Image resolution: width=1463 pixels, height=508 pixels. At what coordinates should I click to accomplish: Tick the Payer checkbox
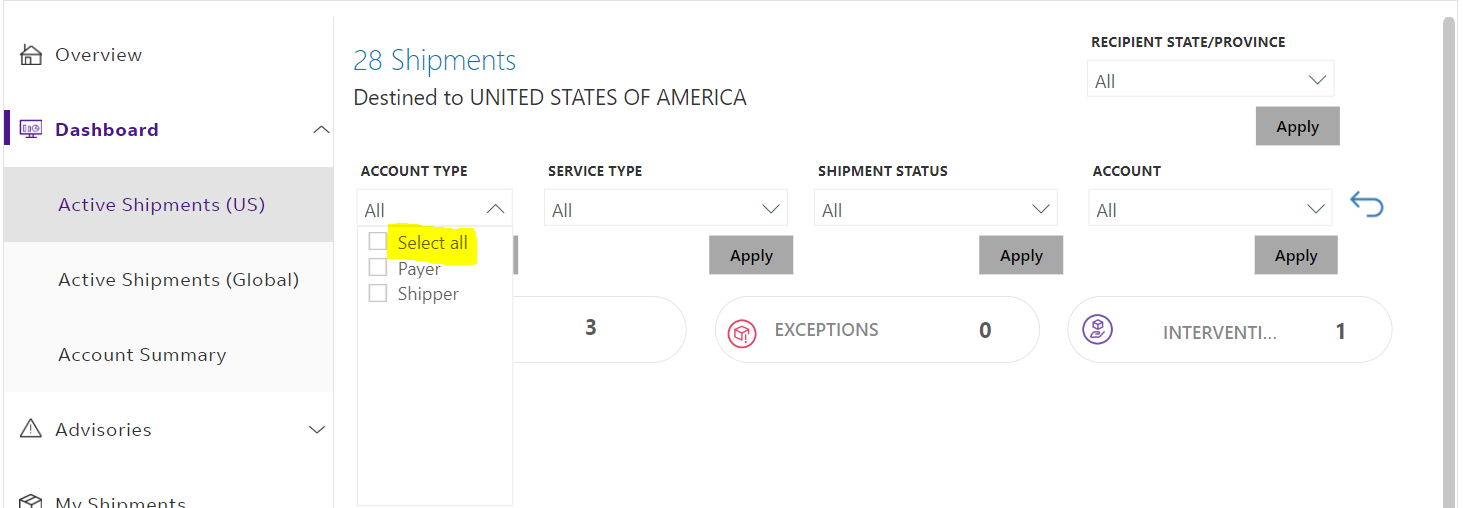[x=378, y=268]
